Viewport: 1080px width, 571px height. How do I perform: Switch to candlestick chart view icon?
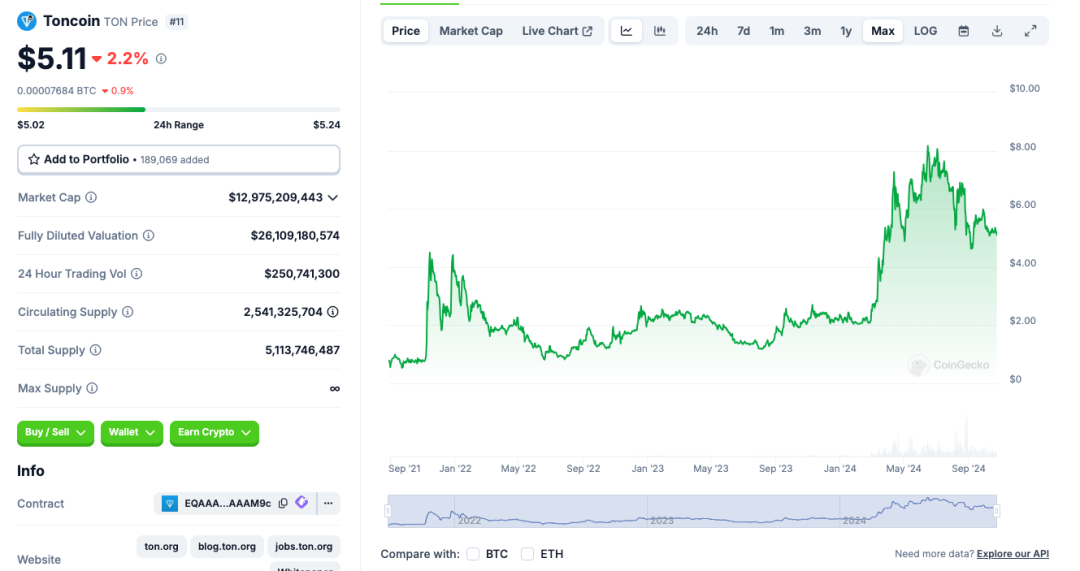click(659, 31)
